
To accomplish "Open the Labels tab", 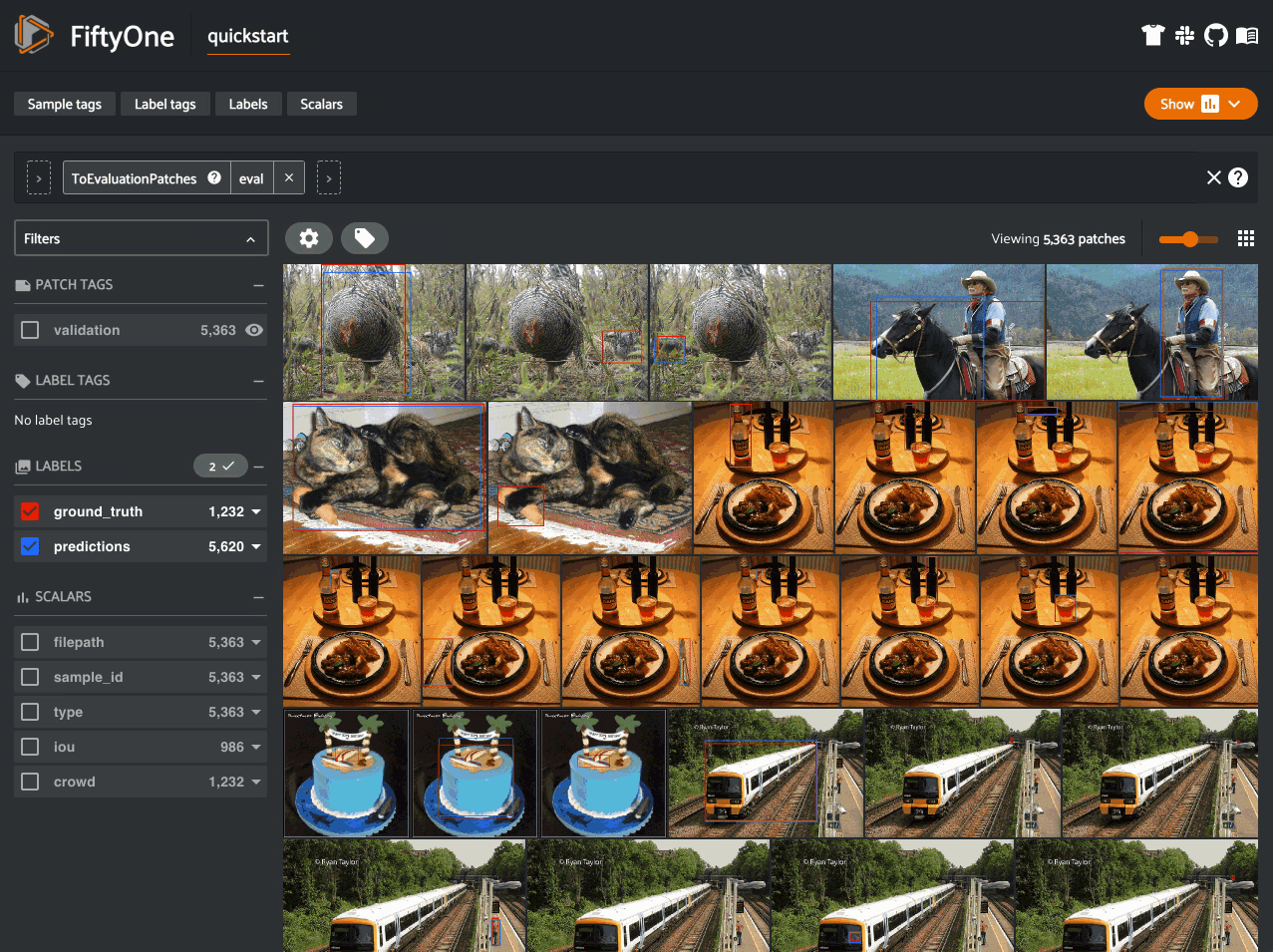I will tap(248, 104).
